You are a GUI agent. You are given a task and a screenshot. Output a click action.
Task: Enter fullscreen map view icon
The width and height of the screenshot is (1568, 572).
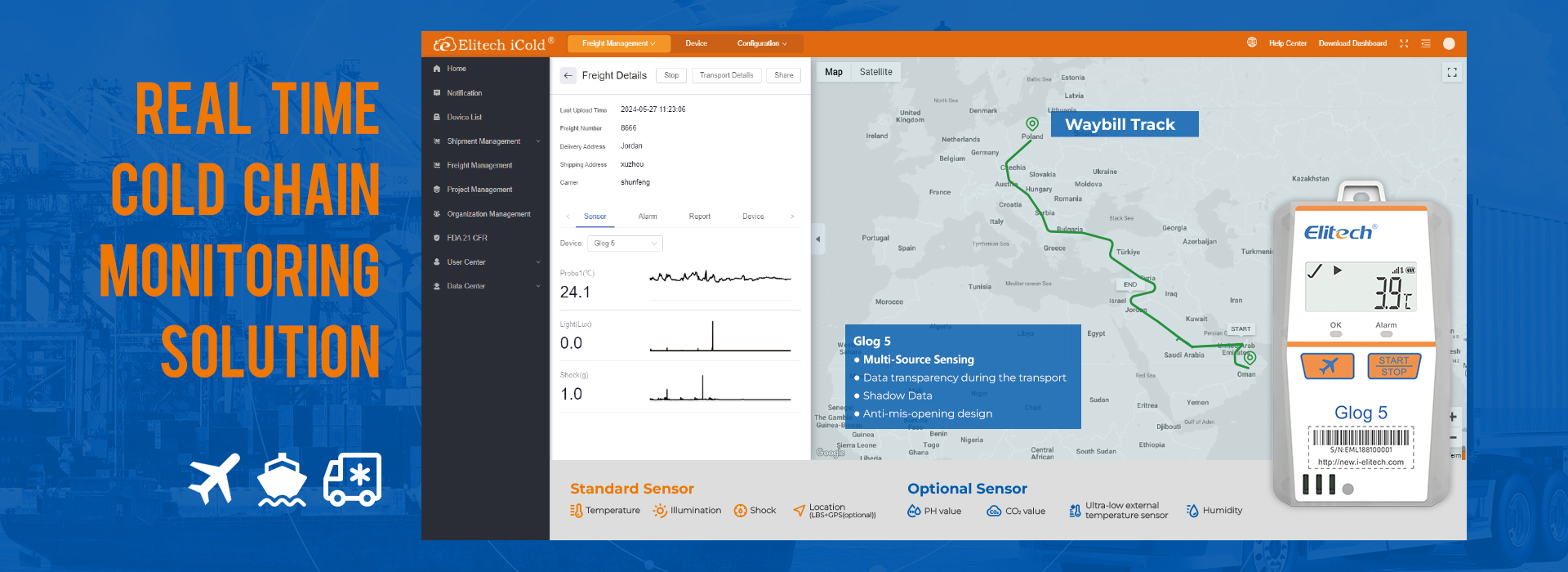tap(1452, 73)
